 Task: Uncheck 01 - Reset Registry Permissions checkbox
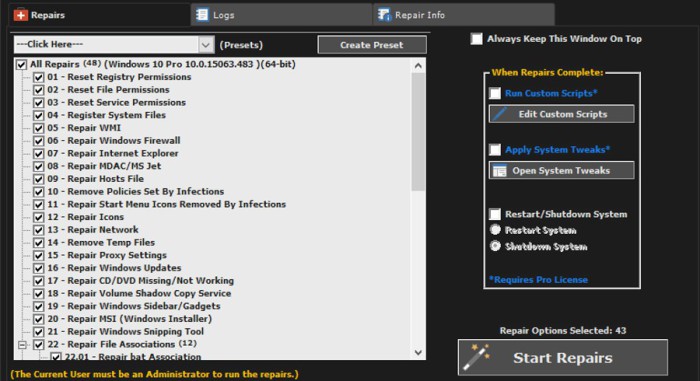point(39,77)
